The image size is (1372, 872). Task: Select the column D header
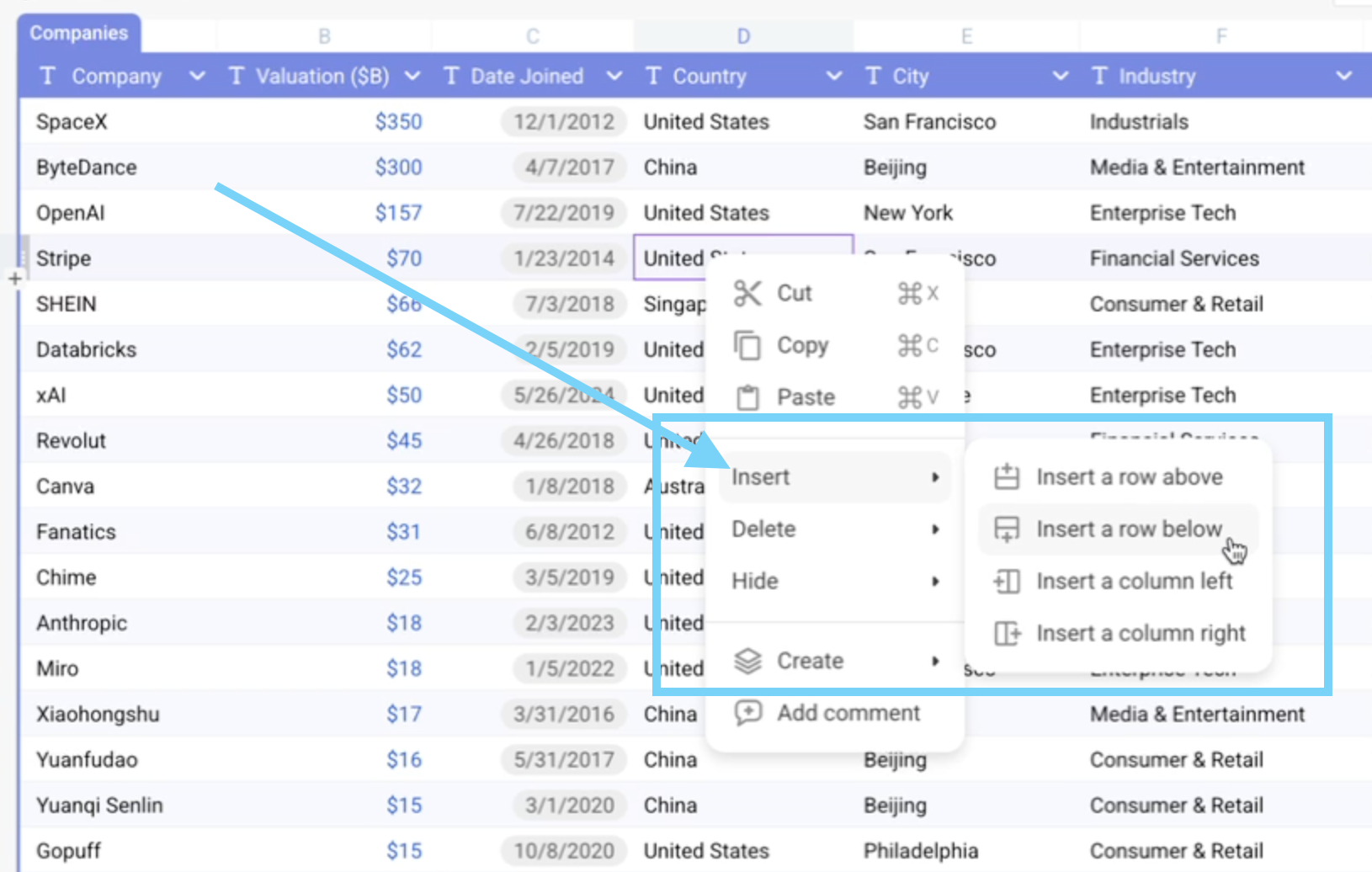tap(742, 35)
